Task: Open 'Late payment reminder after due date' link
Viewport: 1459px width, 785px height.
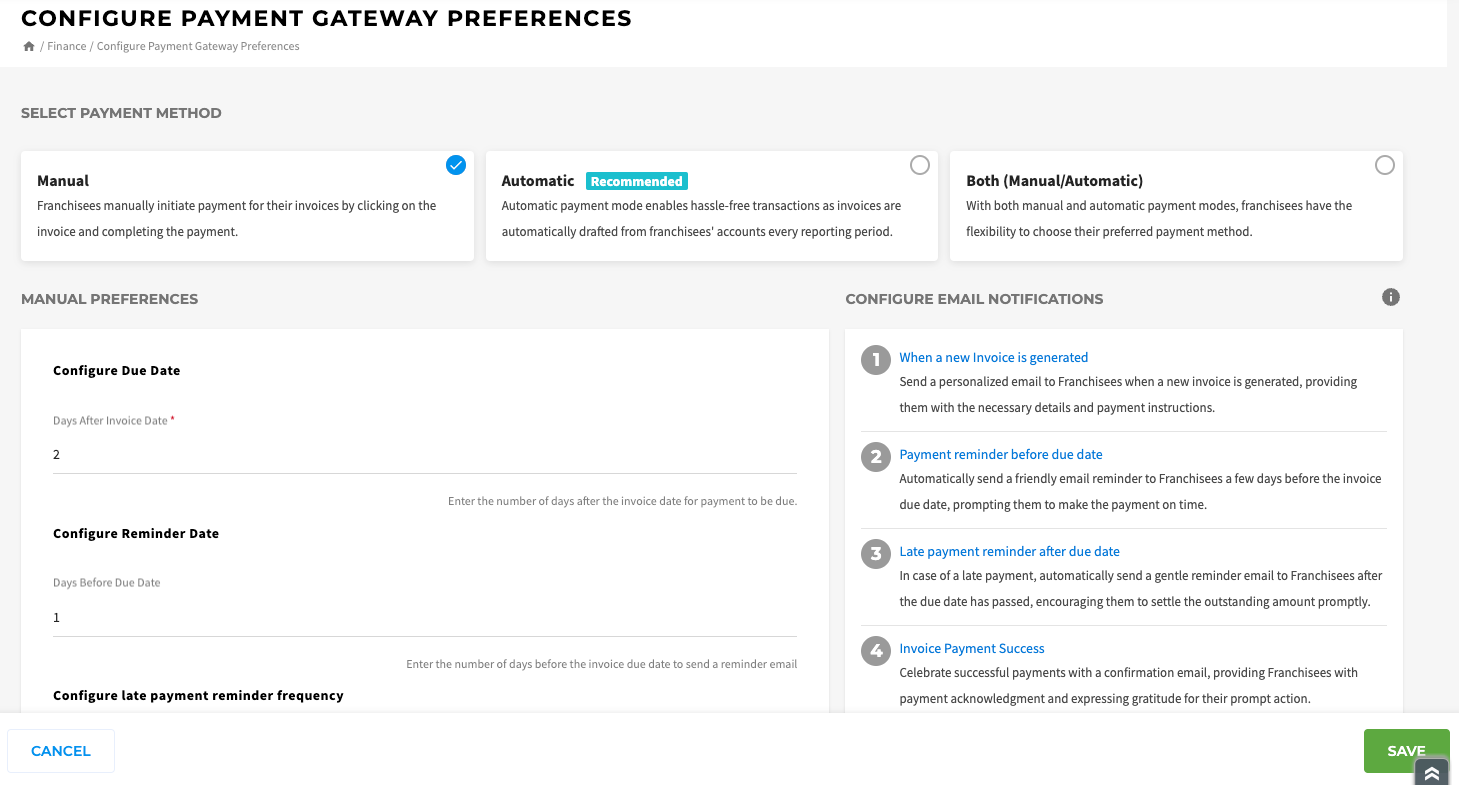Action: tap(1010, 551)
